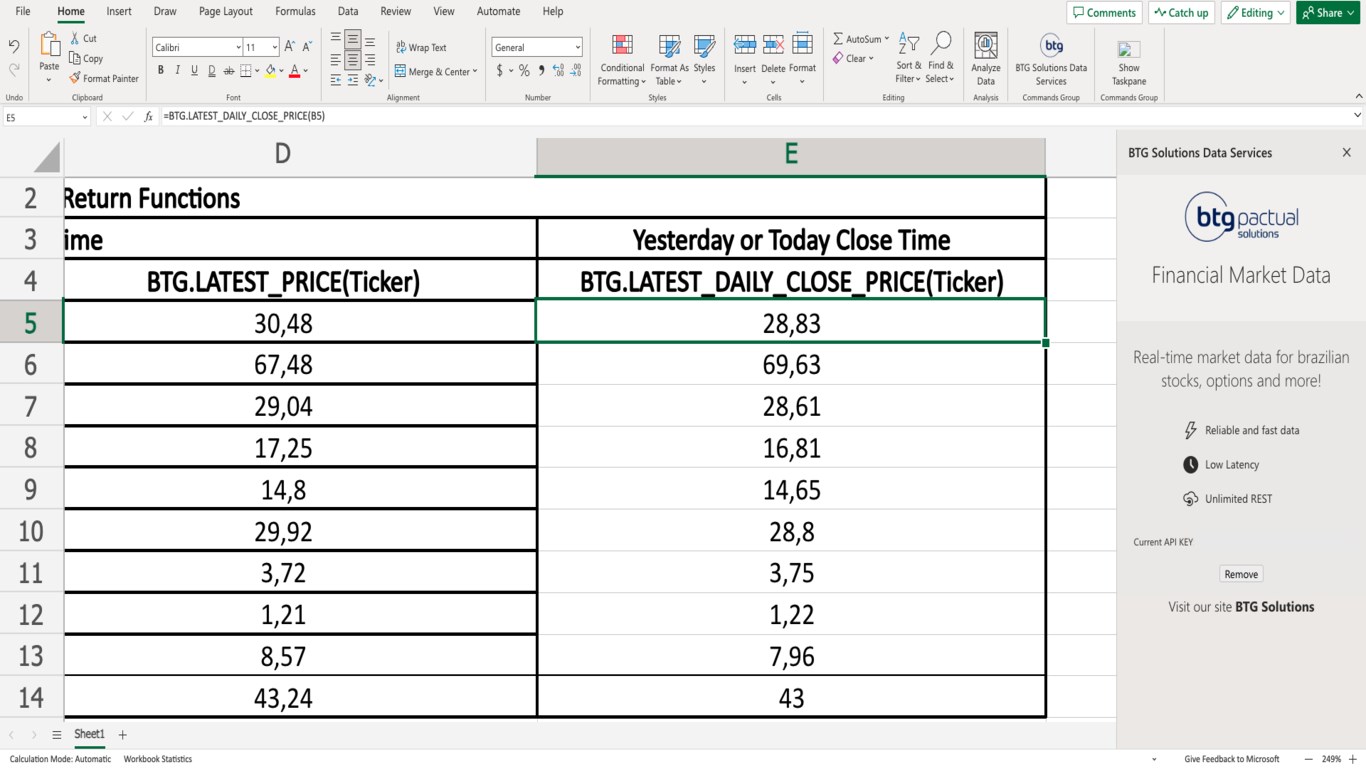This screenshot has width=1366, height=768.
Task: Expand the Name Box dropdown arrow
Action: (84, 117)
